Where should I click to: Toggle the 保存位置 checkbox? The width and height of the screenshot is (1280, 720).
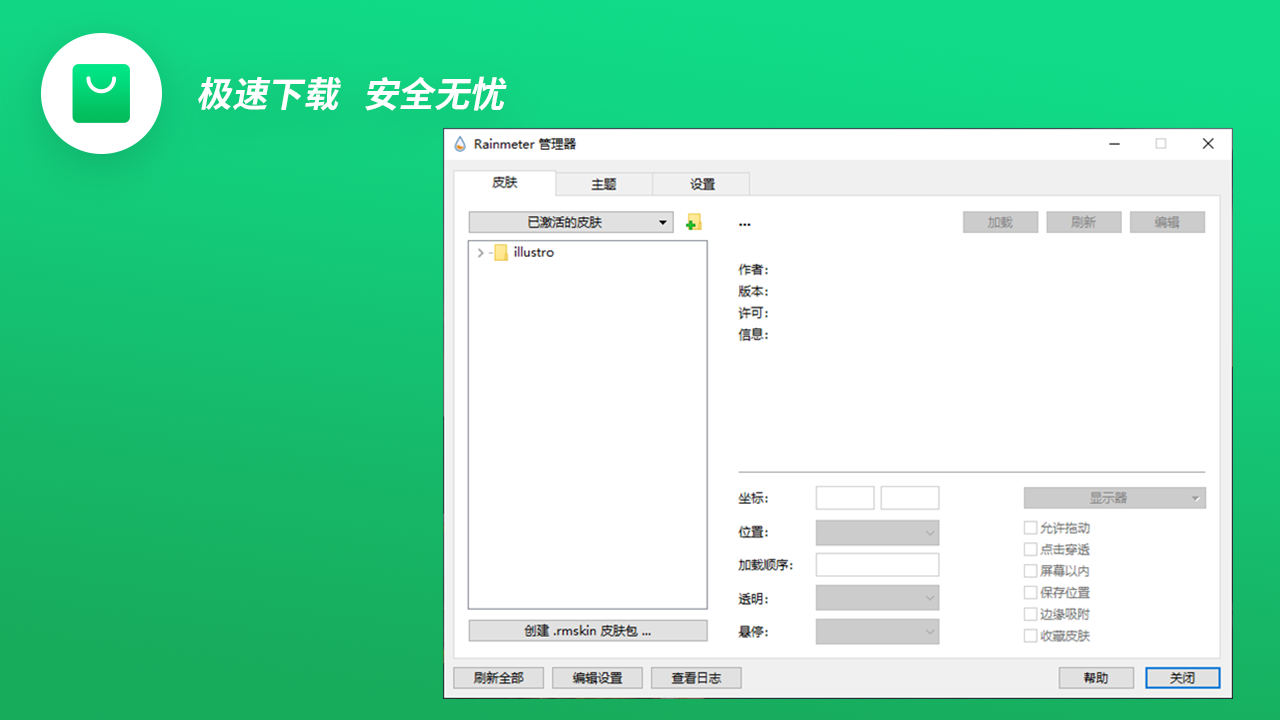pos(1031,592)
